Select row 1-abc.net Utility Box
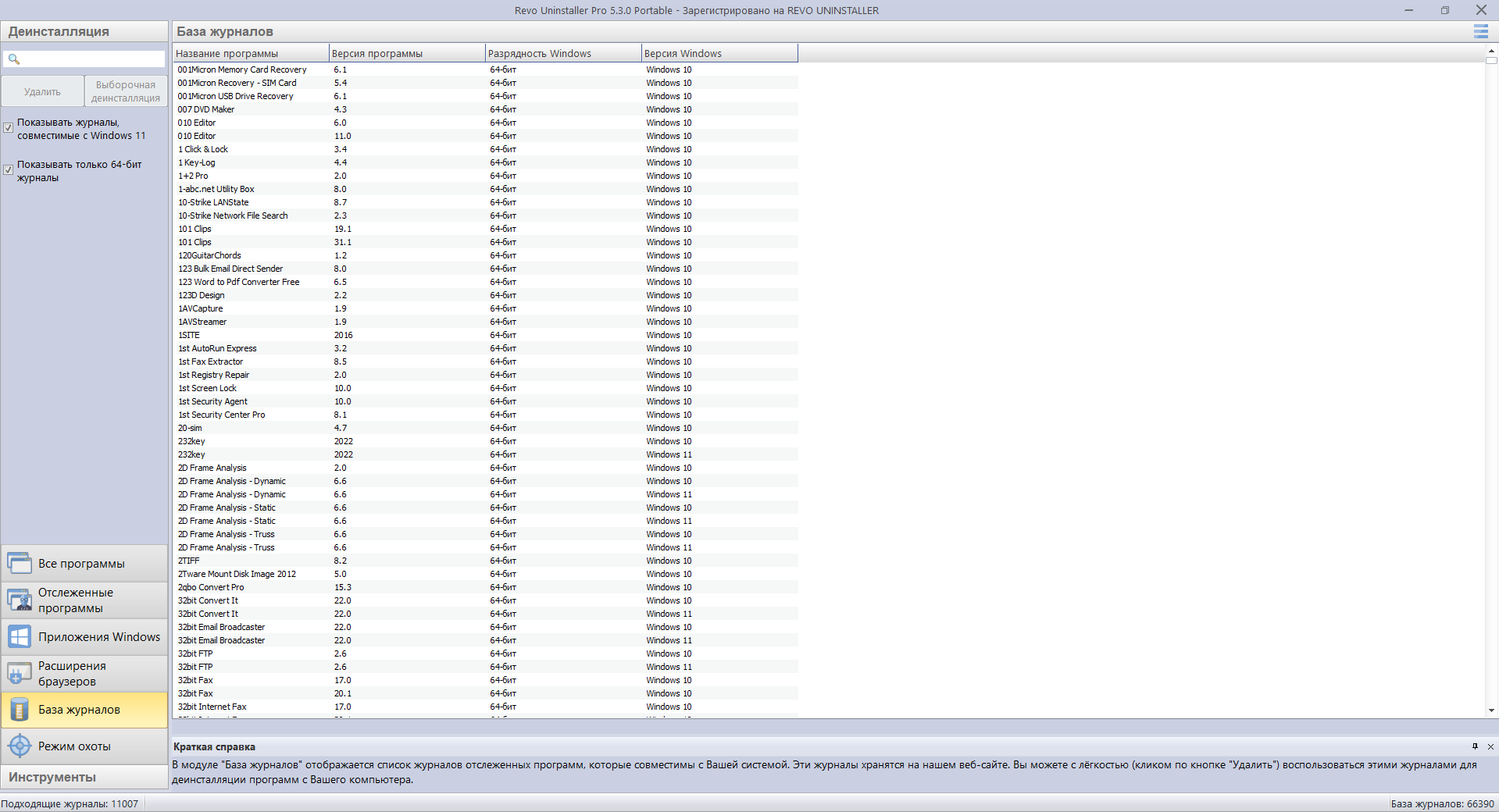This screenshot has height=812, width=1499. click(x=485, y=189)
